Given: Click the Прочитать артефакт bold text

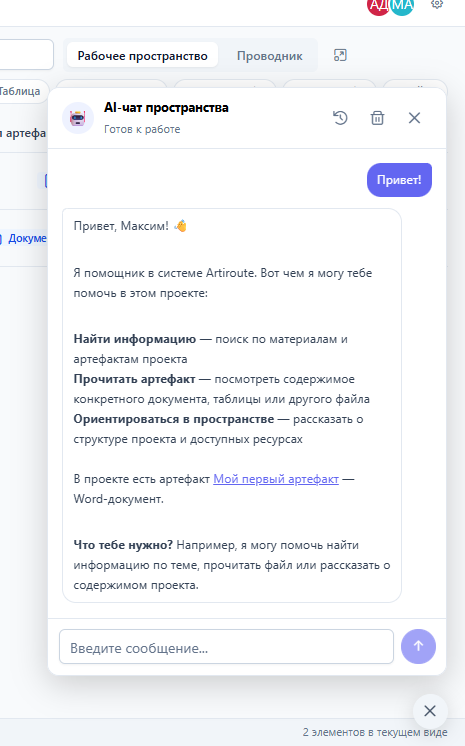Looking at the screenshot, I should 134,379.
